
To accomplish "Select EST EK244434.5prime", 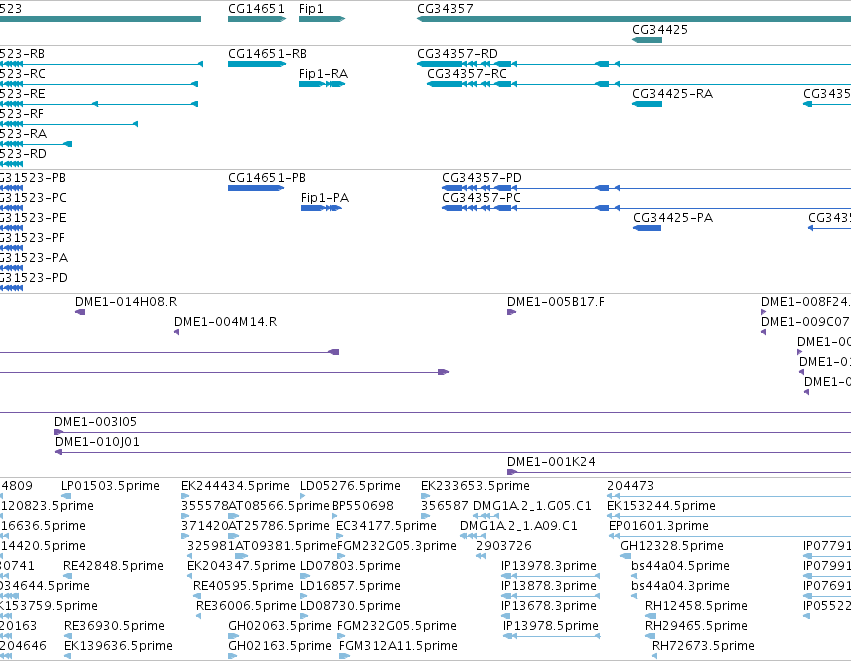I will click(235, 486).
